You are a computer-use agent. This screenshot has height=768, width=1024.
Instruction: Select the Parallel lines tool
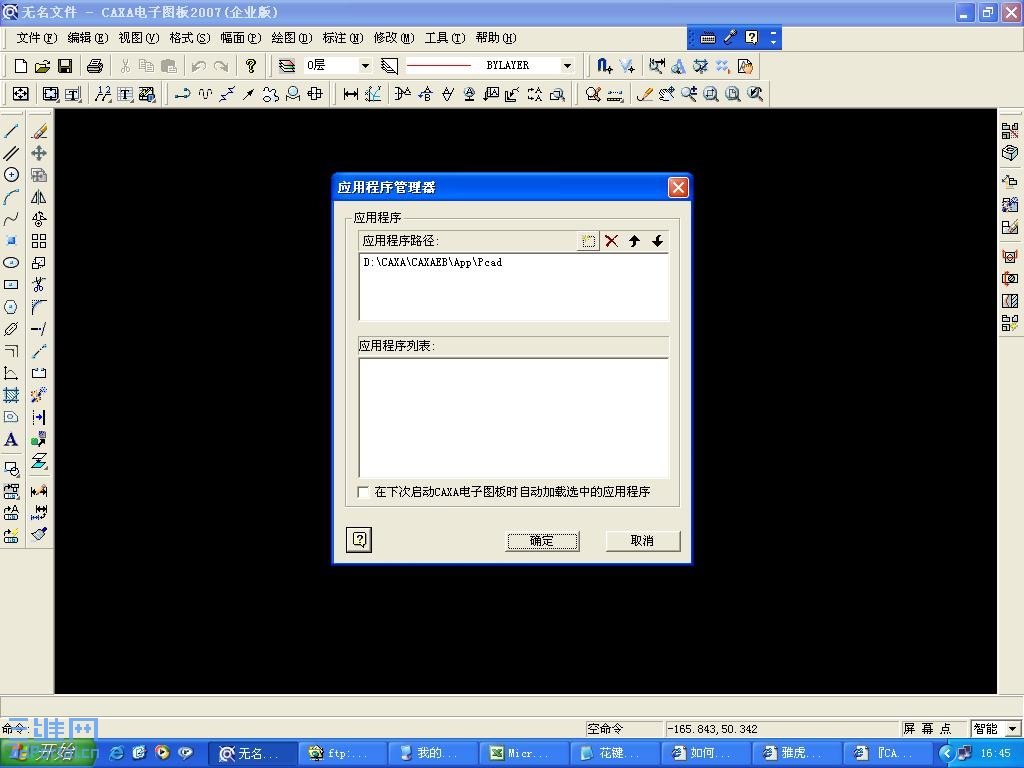point(11,153)
